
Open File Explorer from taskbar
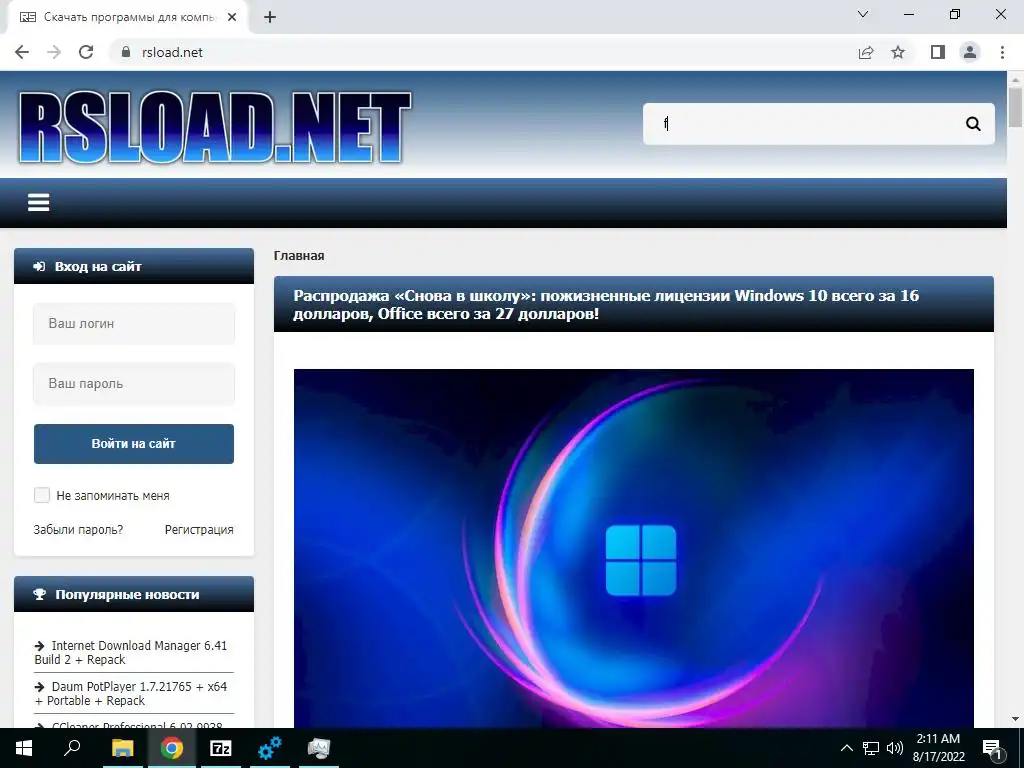pos(122,748)
